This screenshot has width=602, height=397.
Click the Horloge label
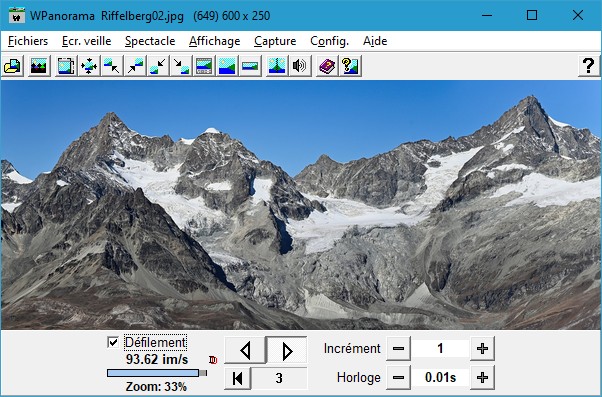click(x=359, y=378)
